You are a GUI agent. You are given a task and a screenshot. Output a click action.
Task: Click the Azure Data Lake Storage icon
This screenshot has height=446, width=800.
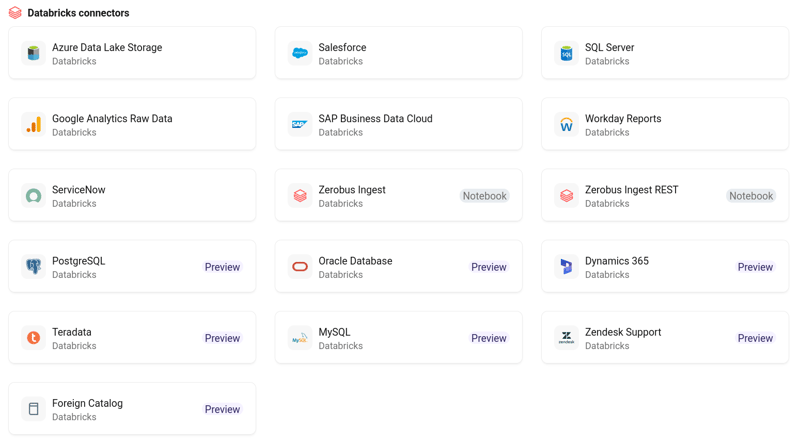tap(34, 54)
